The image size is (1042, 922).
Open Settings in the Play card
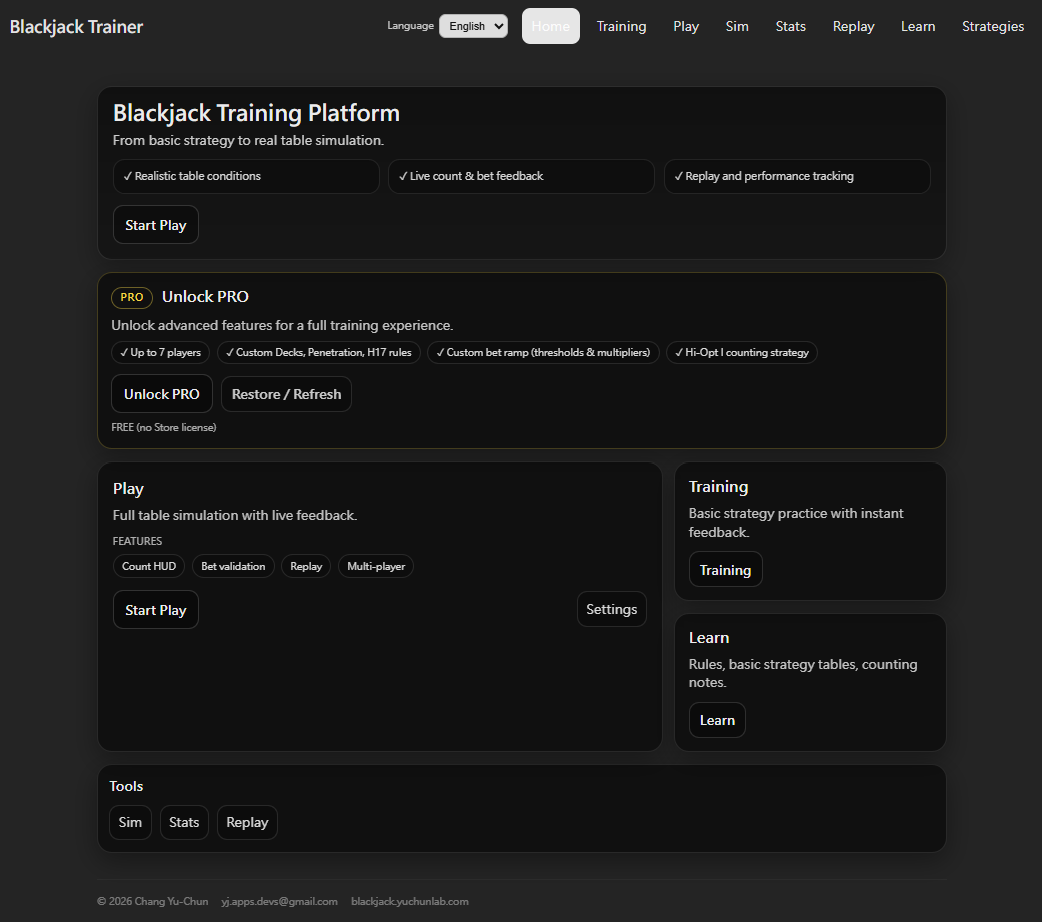point(611,609)
